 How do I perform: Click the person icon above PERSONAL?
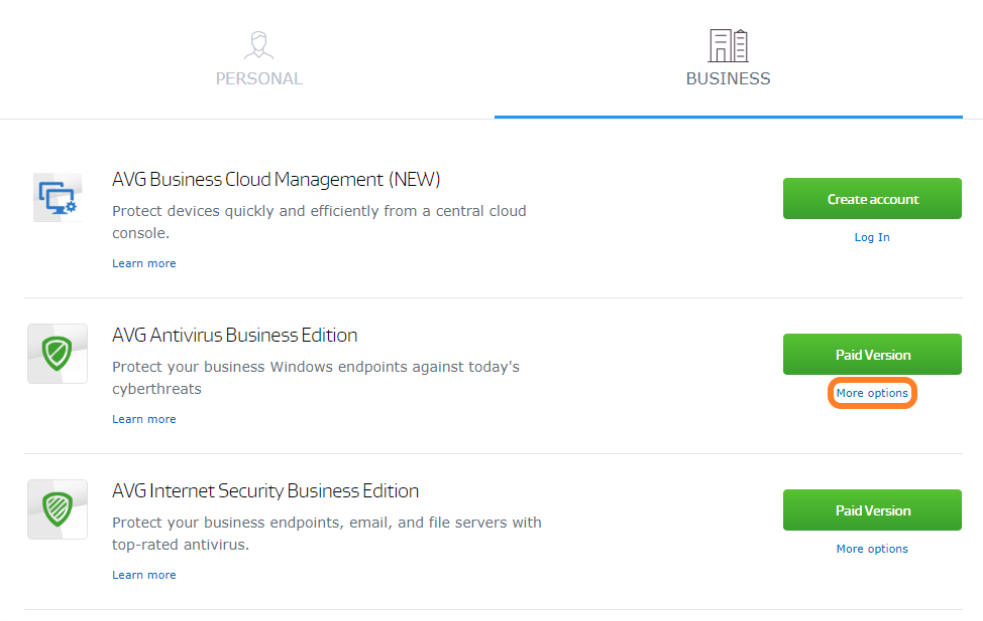pyautogui.click(x=259, y=45)
